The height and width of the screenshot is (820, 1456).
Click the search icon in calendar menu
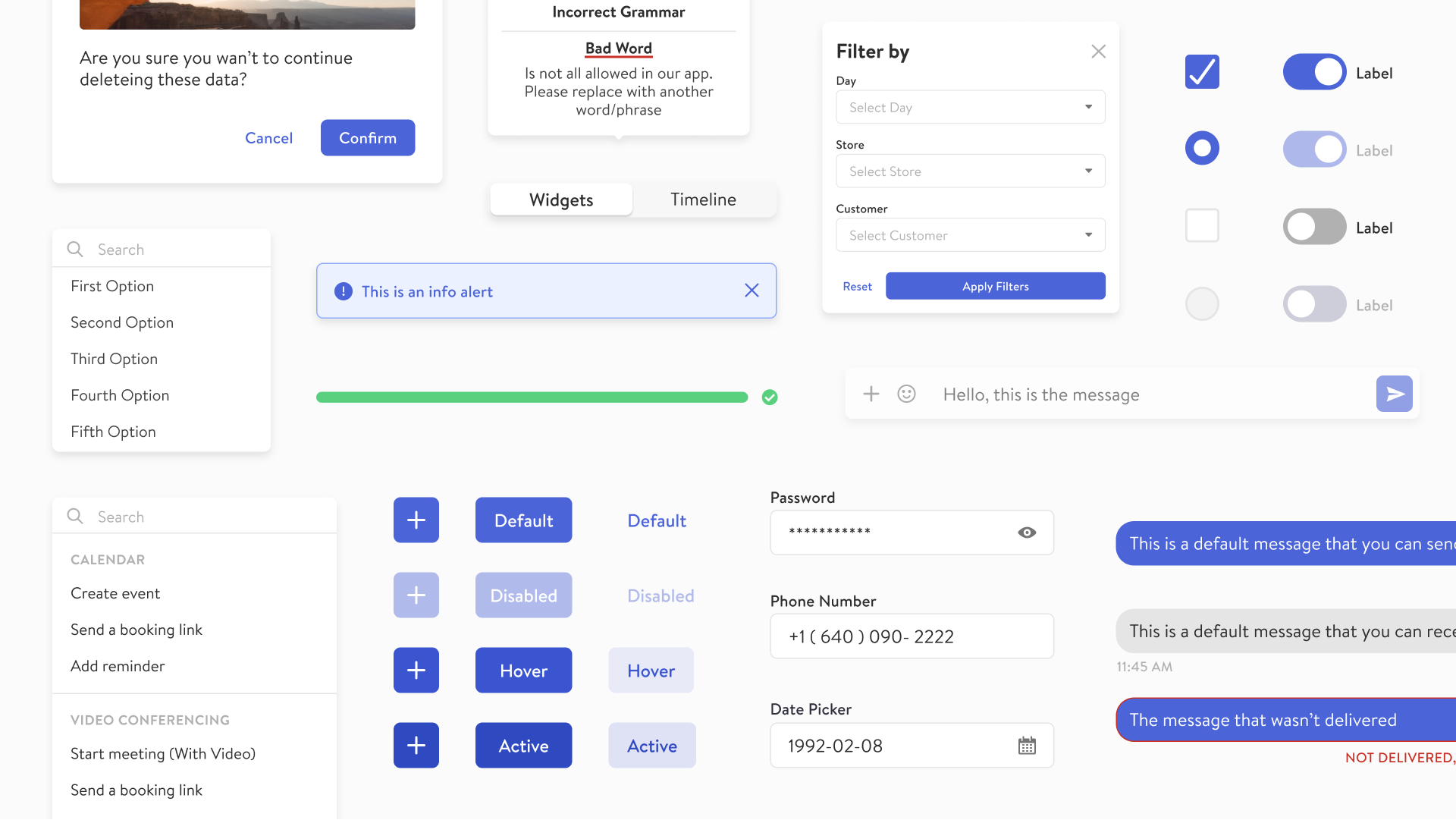pyautogui.click(x=75, y=515)
